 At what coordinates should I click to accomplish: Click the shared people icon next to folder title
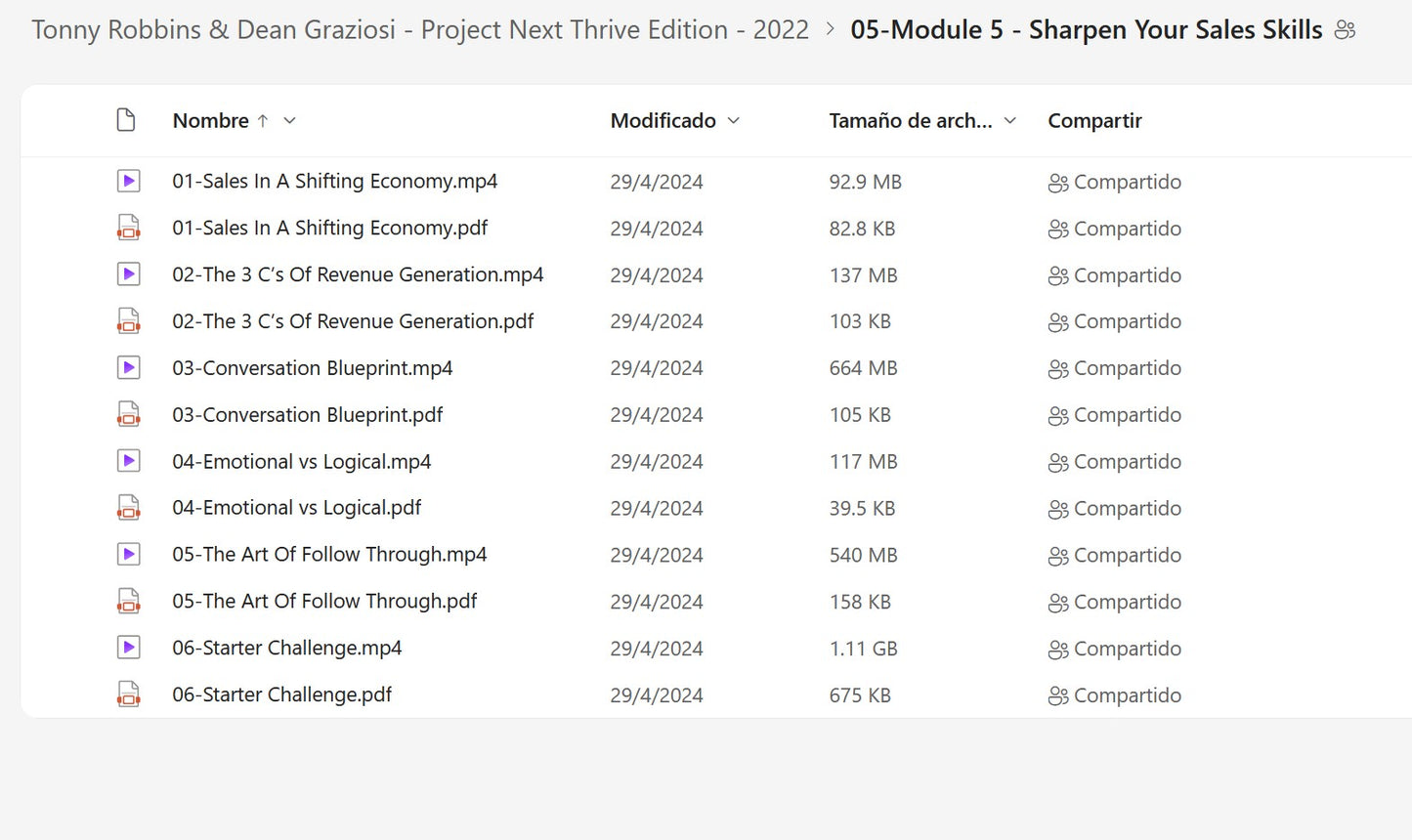[x=1346, y=30]
